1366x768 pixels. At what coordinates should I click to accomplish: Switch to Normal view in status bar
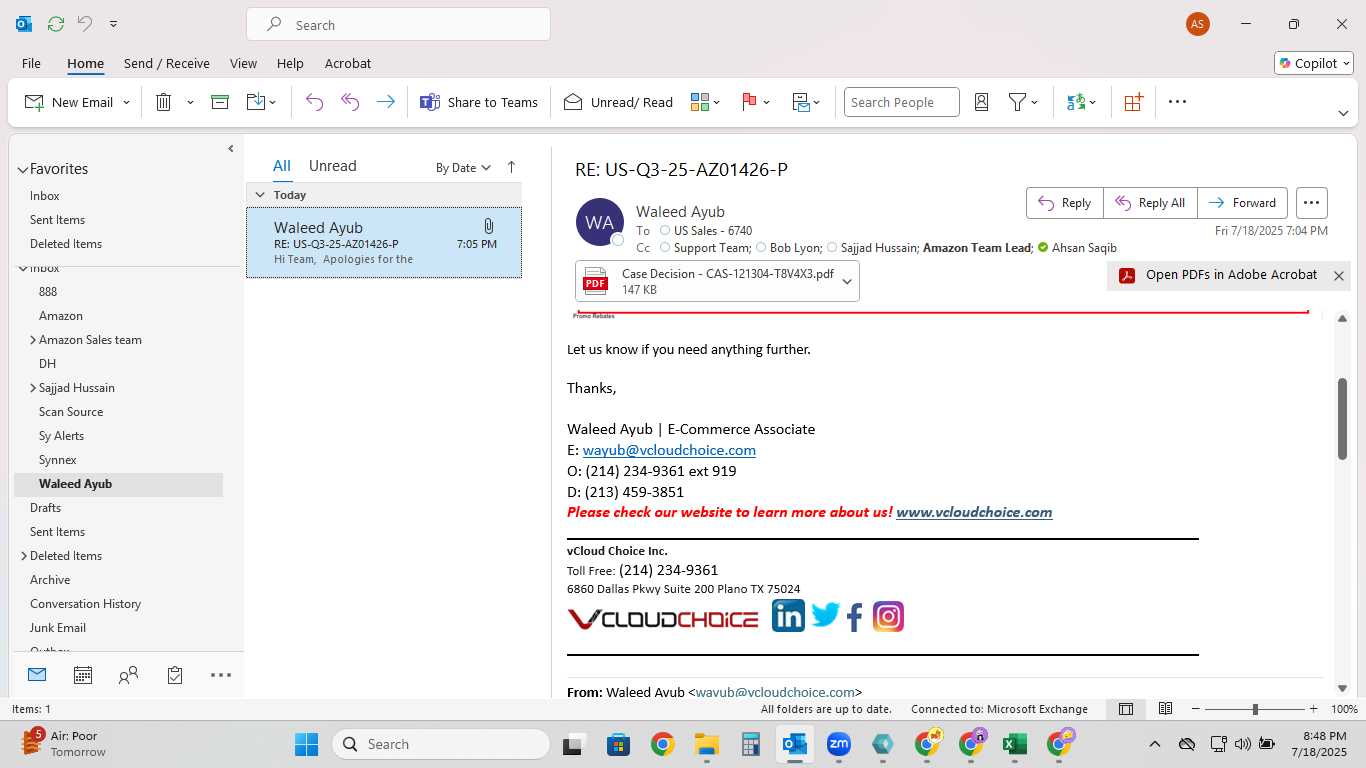coord(1126,709)
